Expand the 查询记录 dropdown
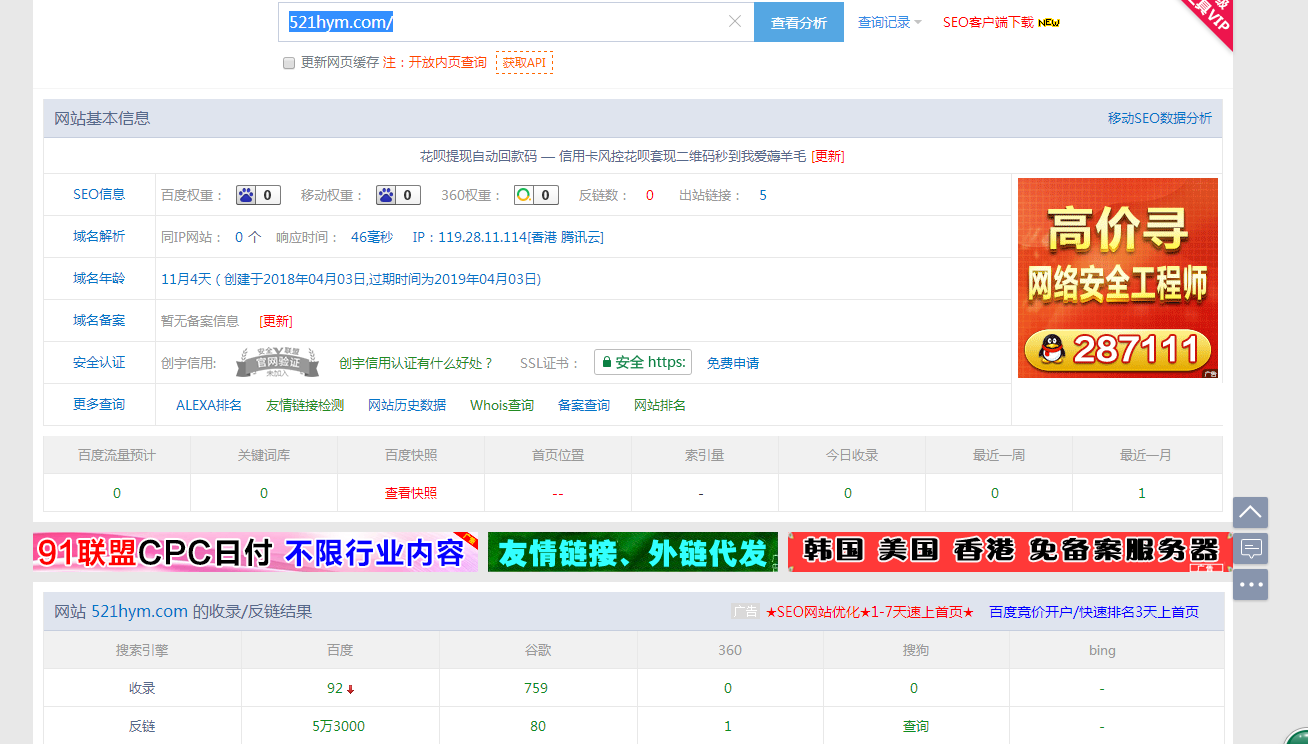Screen dimensions: 1308x744 (x=889, y=22)
